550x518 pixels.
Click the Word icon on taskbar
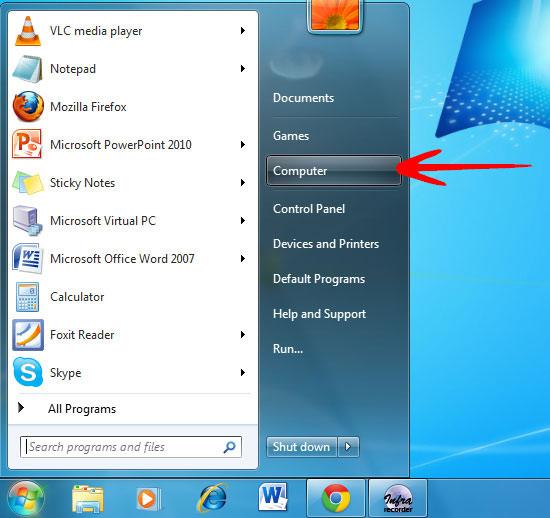(273, 498)
